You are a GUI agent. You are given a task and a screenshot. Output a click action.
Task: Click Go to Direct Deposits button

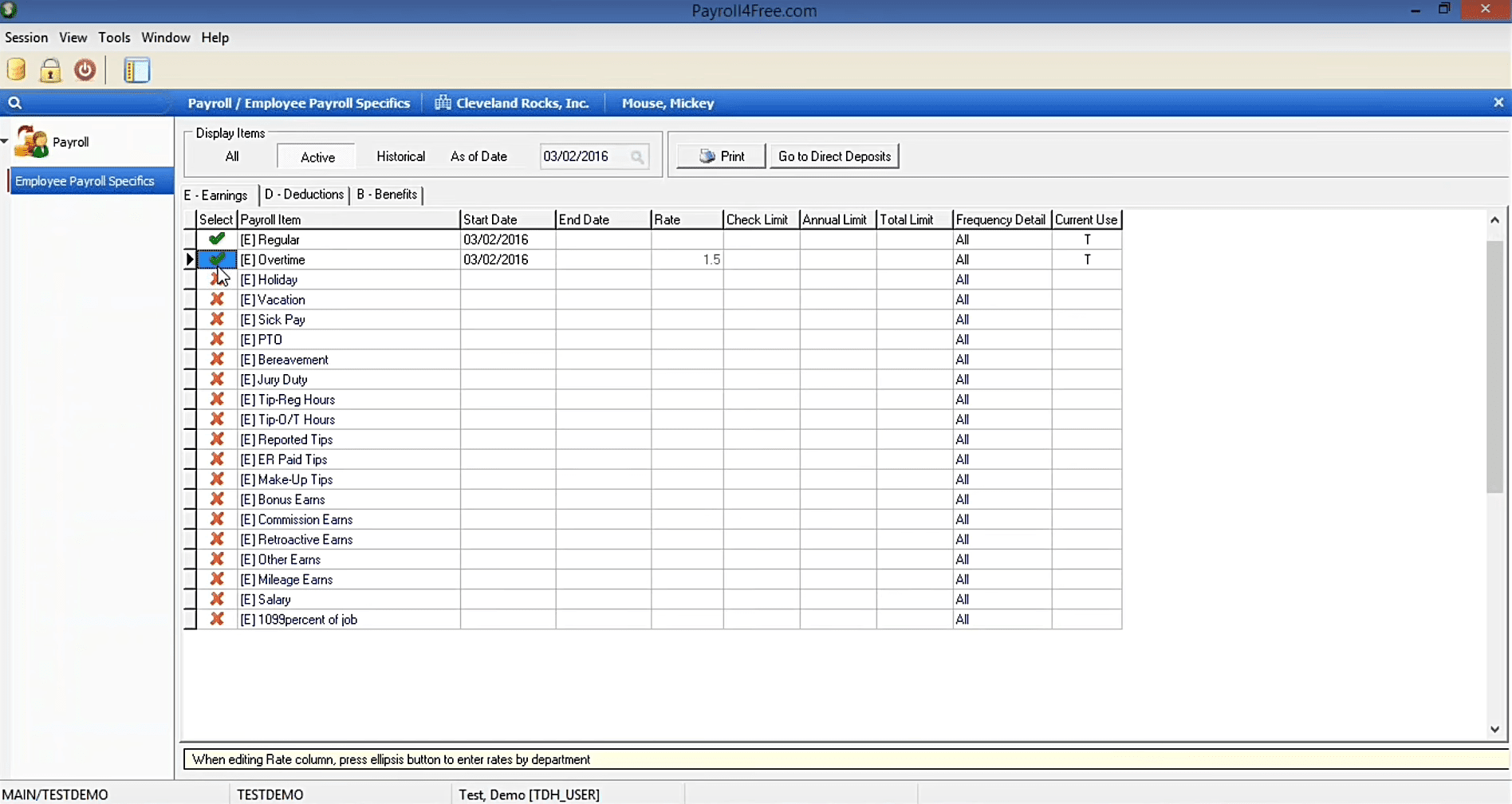click(x=834, y=156)
